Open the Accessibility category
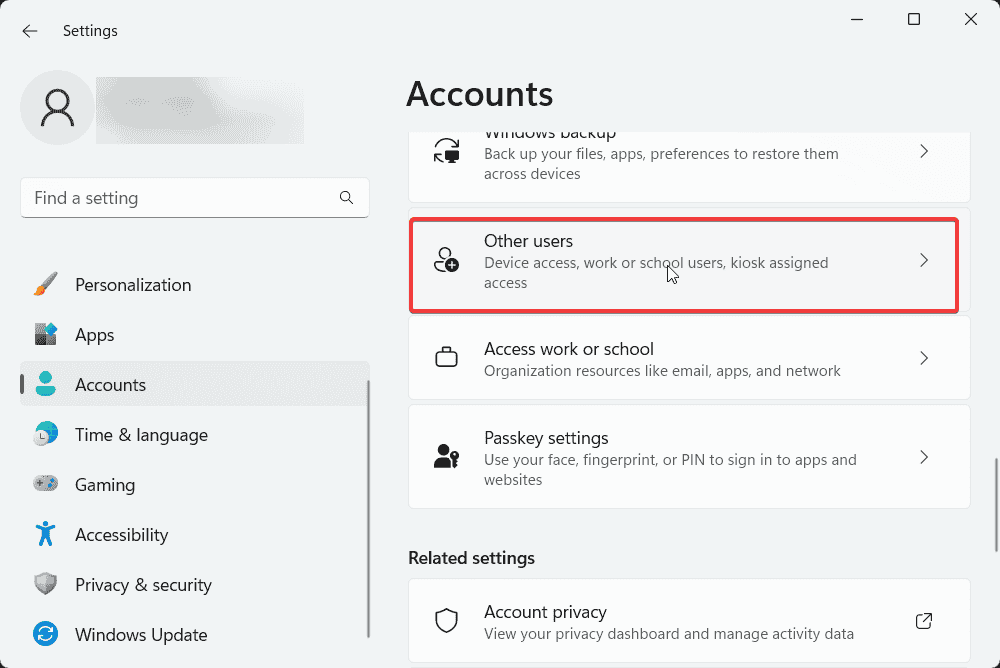Image resolution: width=1000 pixels, height=668 pixels. (x=195, y=534)
